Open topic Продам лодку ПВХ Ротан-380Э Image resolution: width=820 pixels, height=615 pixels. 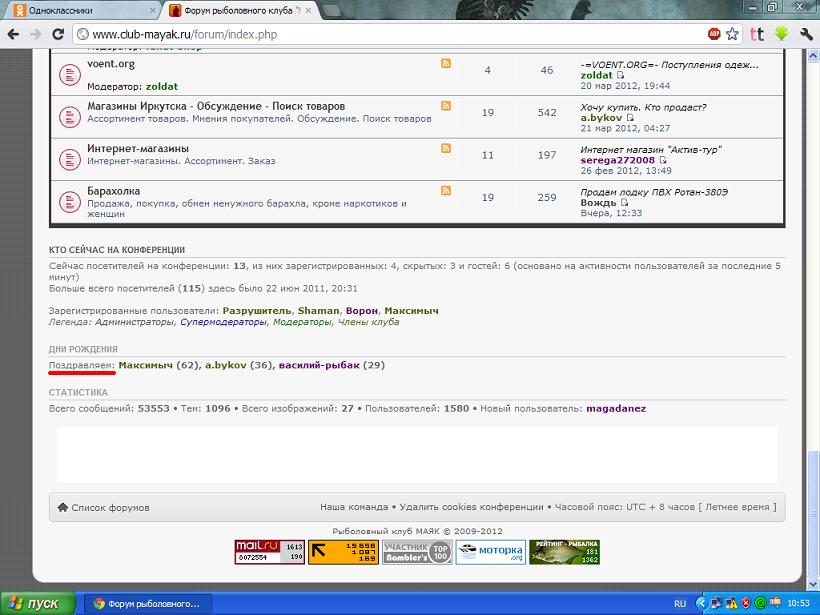tap(654, 192)
